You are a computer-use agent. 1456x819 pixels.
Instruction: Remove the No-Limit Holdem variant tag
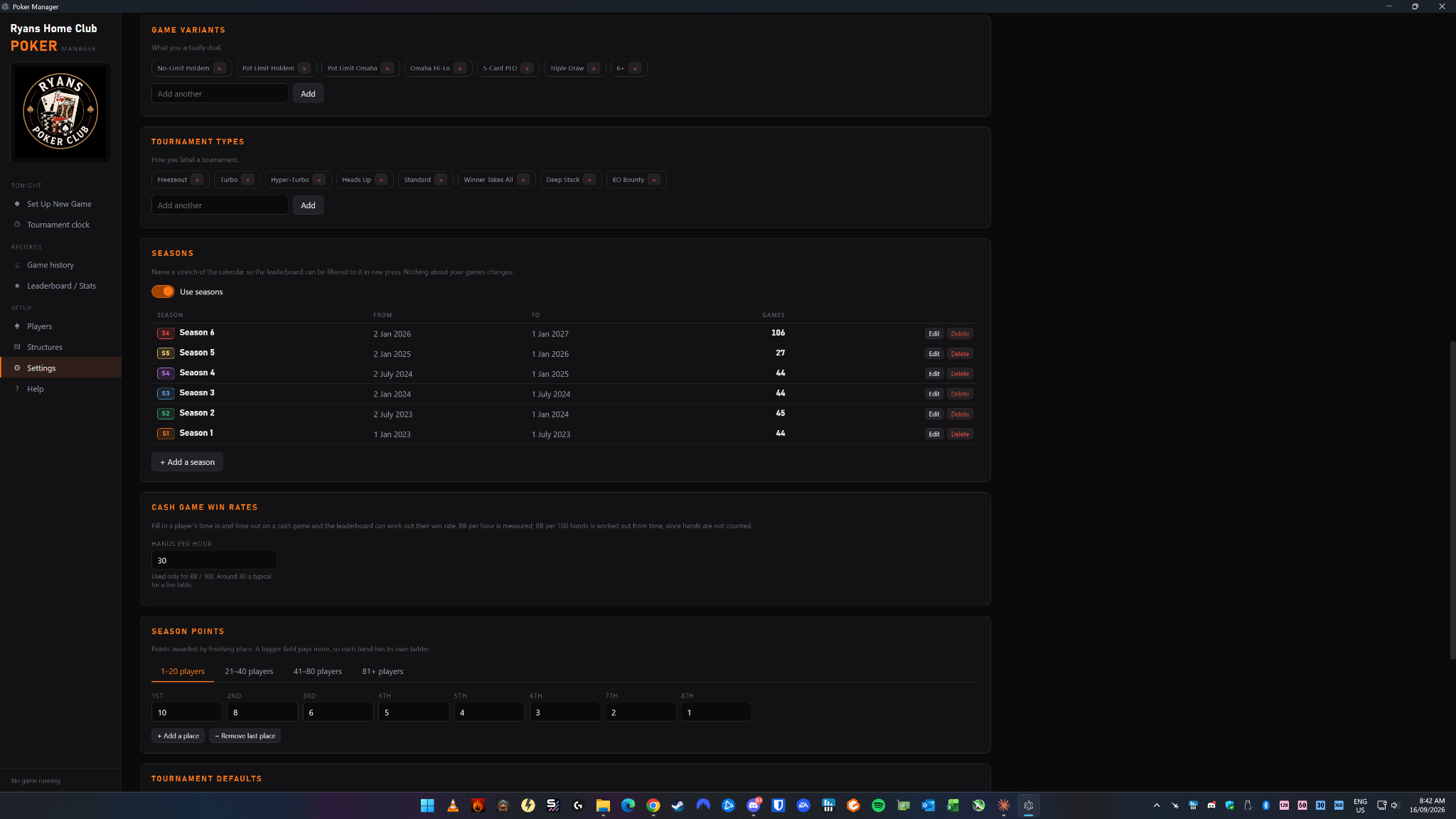(220, 68)
